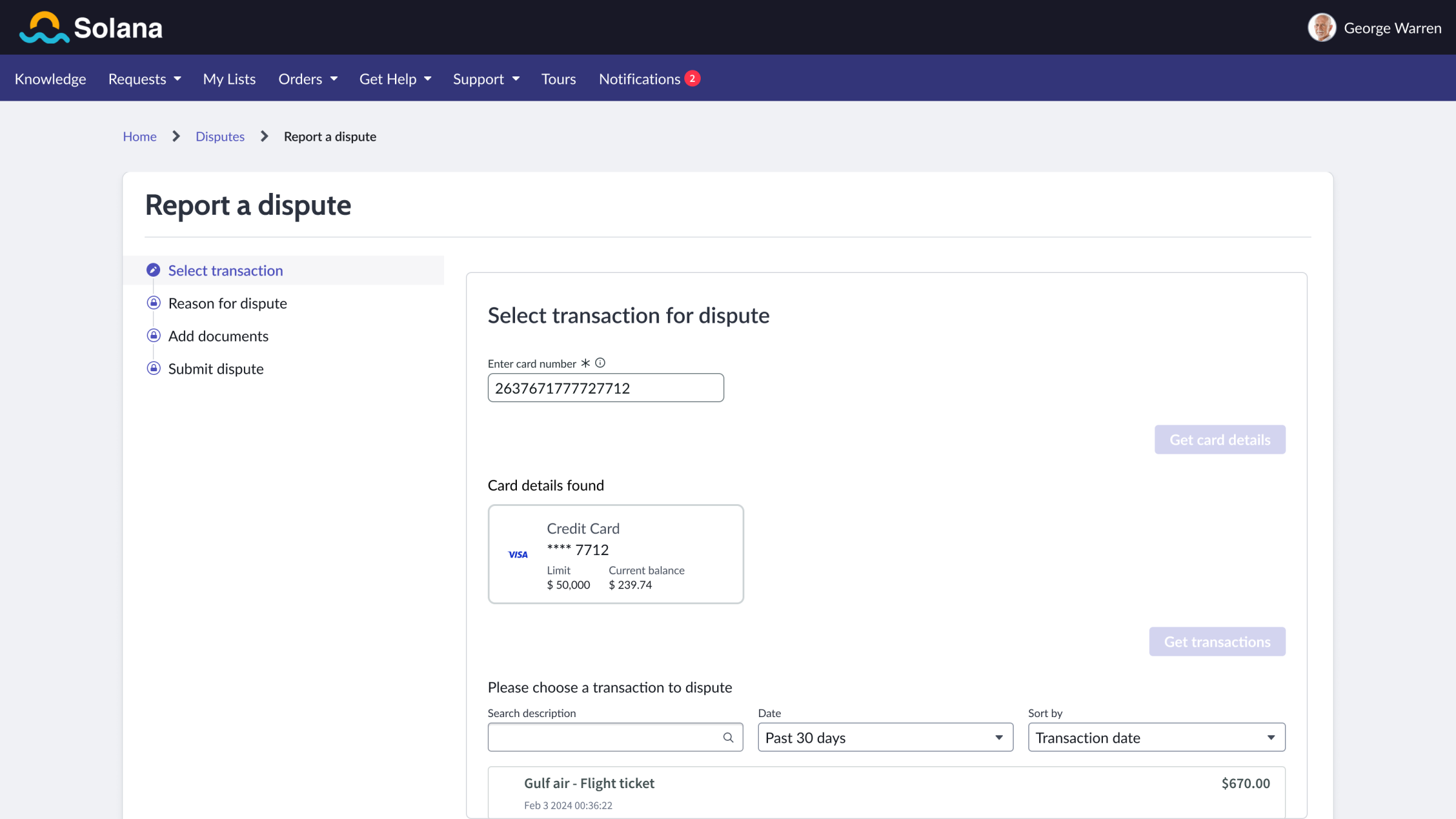Navigate to Disputes via breadcrumb
Image resolution: width=1456 pixels, height=819 pixels.
click(x=220, y=136)
